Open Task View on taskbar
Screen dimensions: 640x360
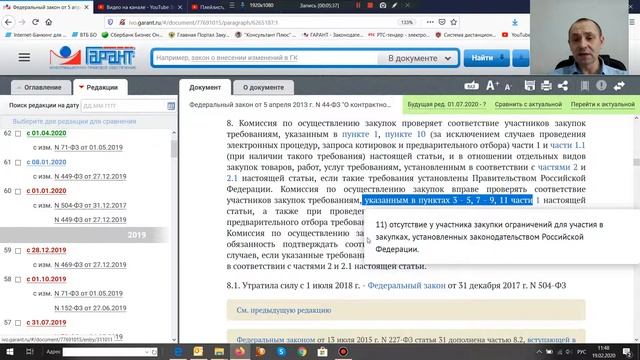click(29, 351)
